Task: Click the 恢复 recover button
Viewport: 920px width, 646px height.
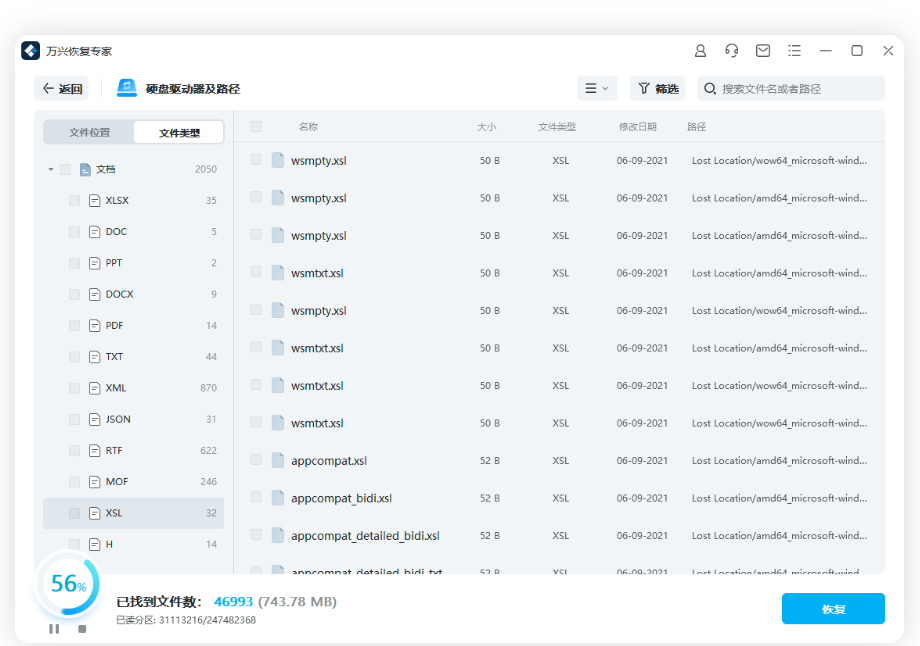Action: click(x=833, y=608)
